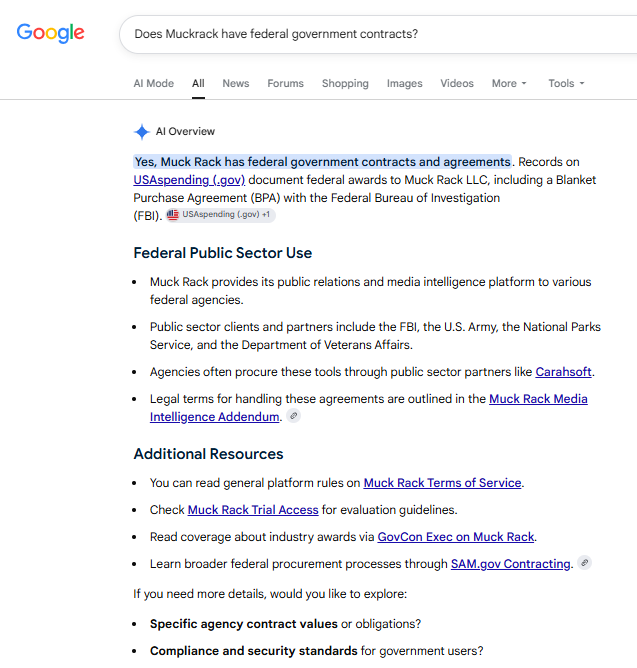Screen dimensions: 637x668
Task: Click the search query input field
Action: tap(378, 34)
